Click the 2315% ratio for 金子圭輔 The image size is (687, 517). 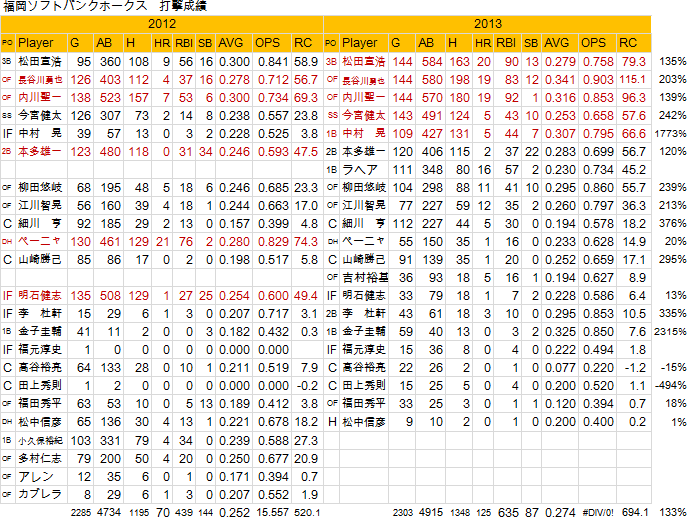670,331
